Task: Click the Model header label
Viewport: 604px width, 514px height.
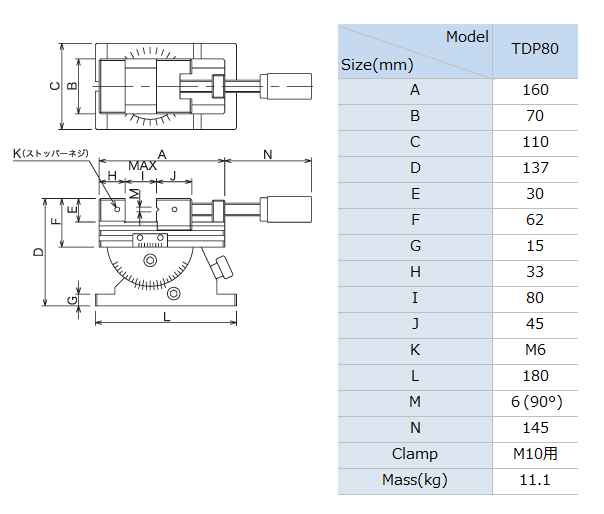Action: click(467, 37)
